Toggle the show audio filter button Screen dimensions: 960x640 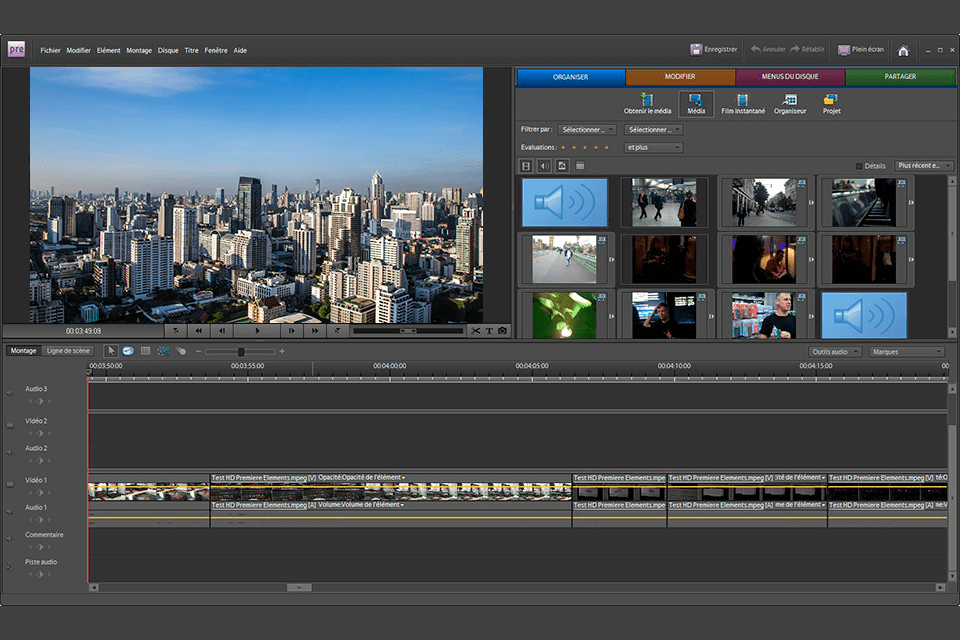544,166
